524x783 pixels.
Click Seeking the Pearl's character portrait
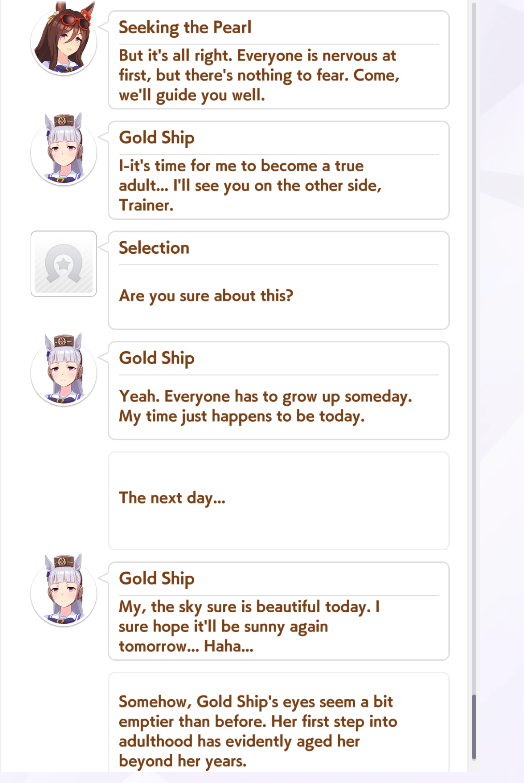coord(63,40)
